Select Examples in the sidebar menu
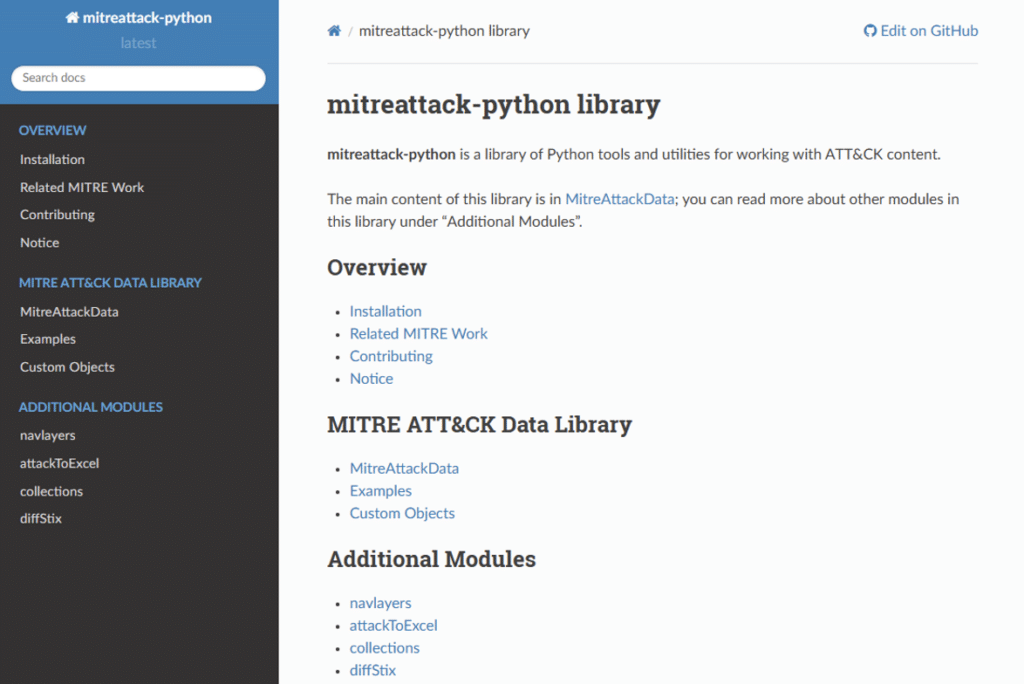The width and height of the screenshot is (1024, 684). coord(48,339)
